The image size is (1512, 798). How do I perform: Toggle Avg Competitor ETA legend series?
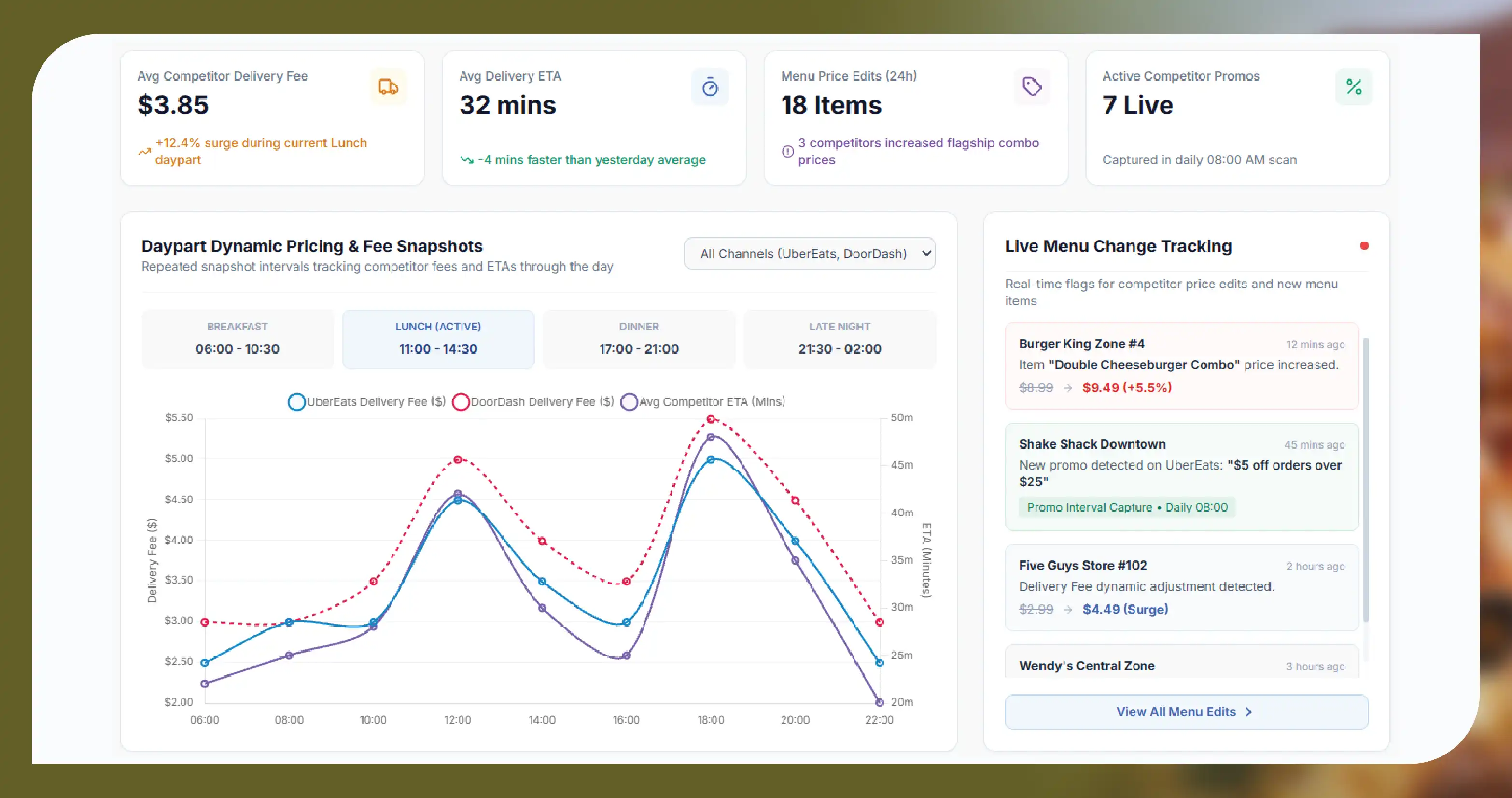click(x=702, y=401)
